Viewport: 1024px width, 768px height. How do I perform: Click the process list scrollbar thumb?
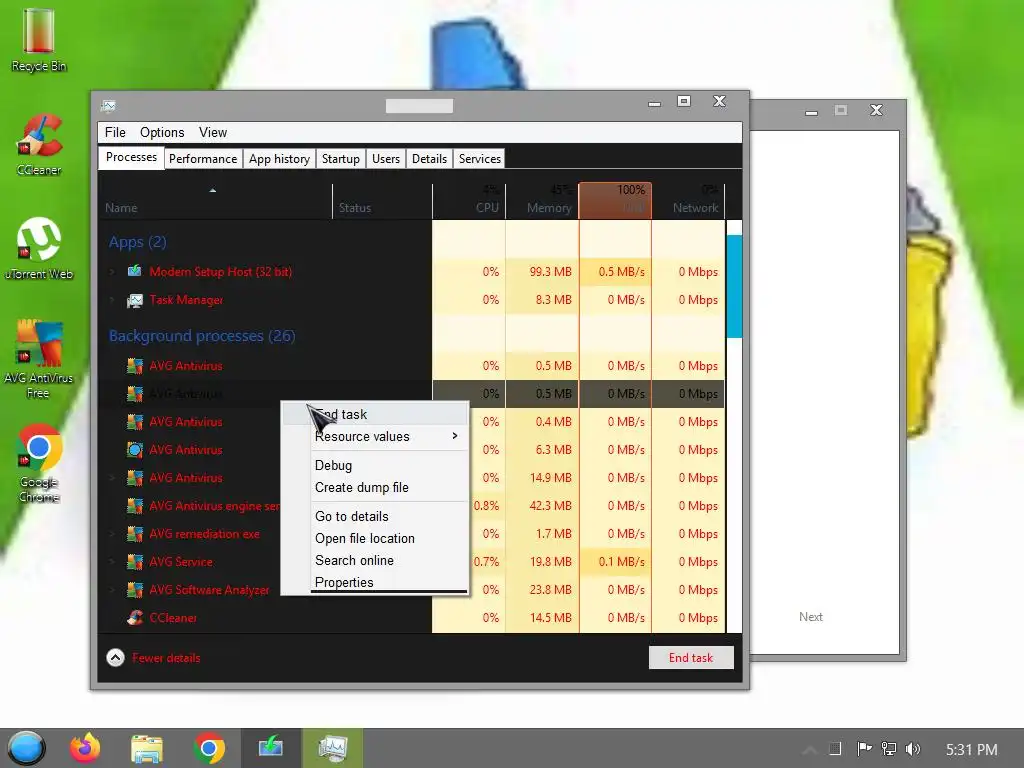[x=734, y=286]
